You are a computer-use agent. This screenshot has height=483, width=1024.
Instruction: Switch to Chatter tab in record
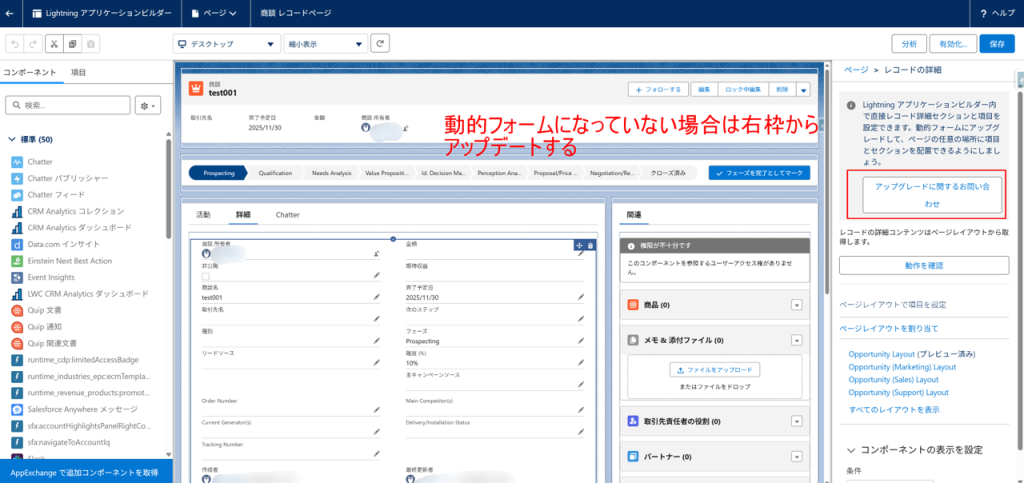[288, 214]
